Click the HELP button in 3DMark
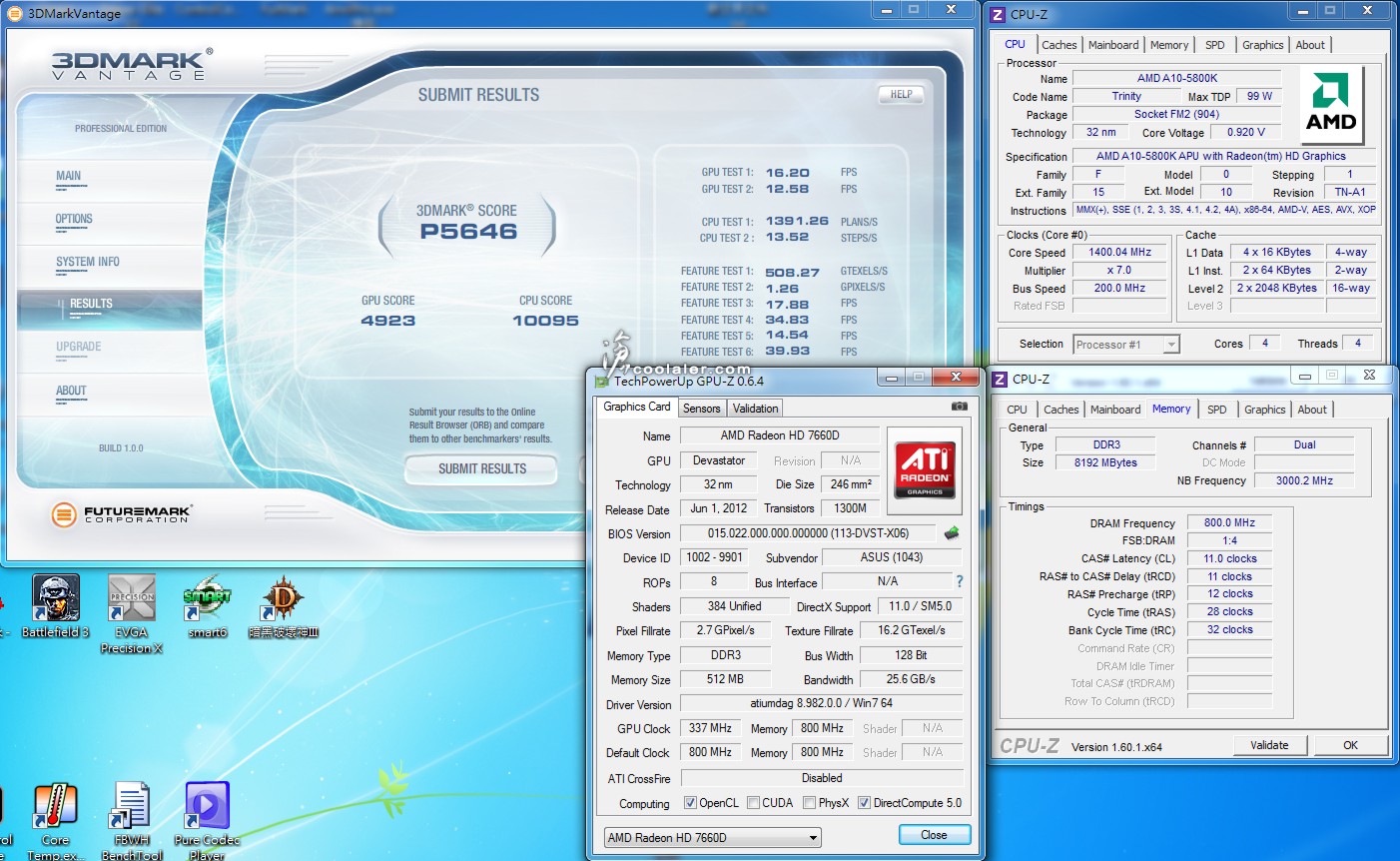1400x861 pixels. click(901, 95)
